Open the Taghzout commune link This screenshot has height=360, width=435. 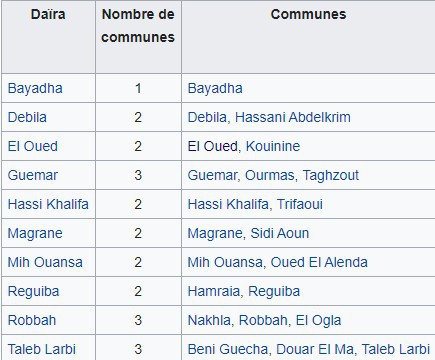(331, 175)
